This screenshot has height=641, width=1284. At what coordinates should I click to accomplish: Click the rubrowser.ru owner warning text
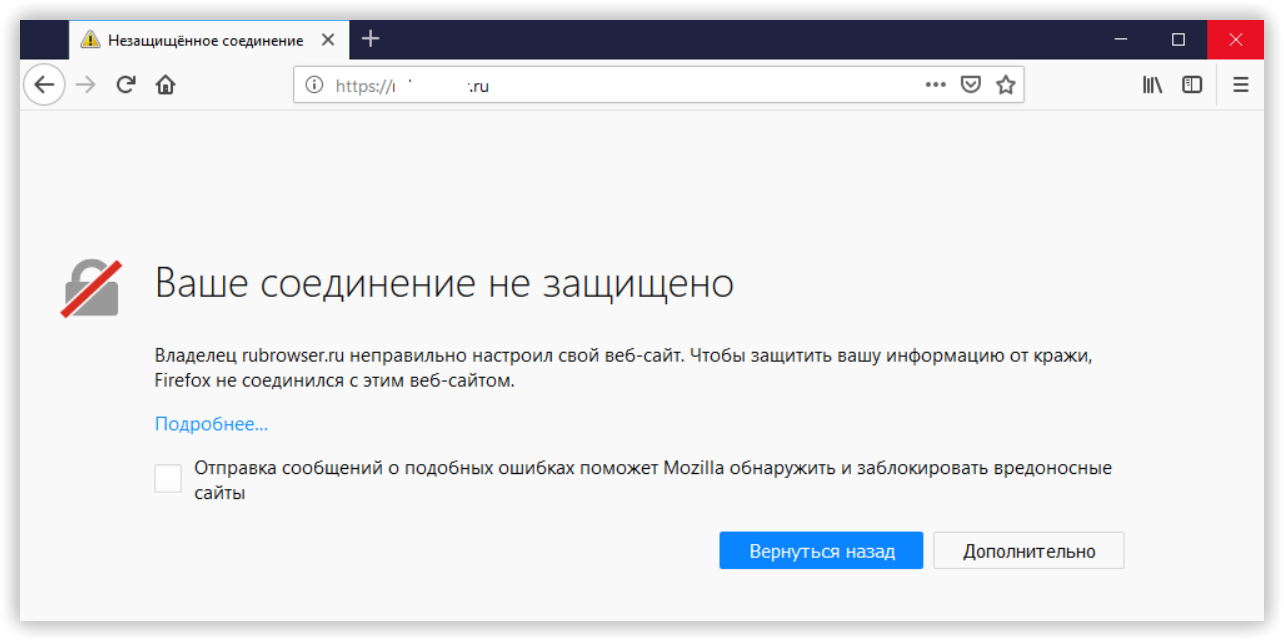click(623, 368)
